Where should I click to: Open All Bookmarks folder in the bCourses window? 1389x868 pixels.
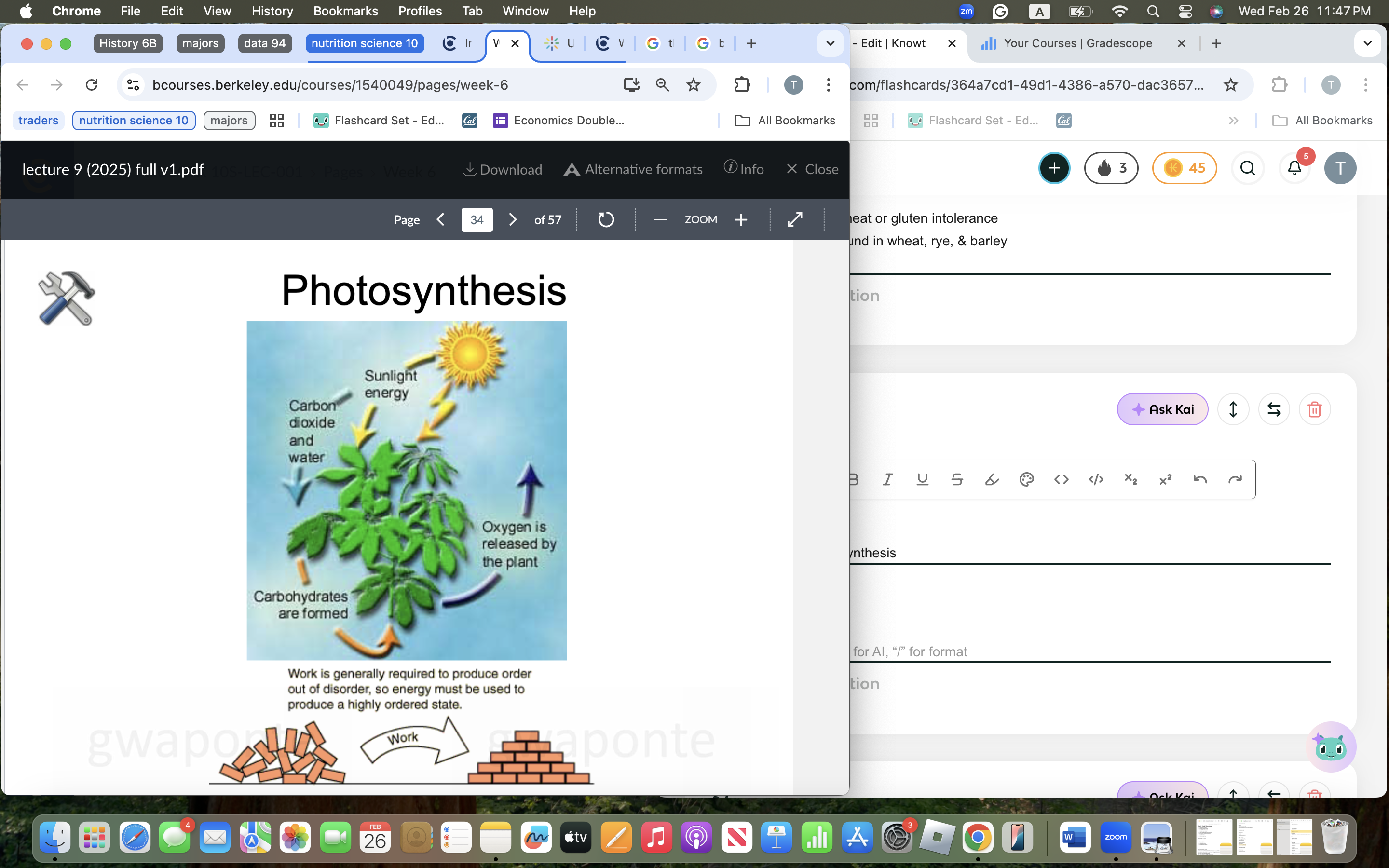785,120
